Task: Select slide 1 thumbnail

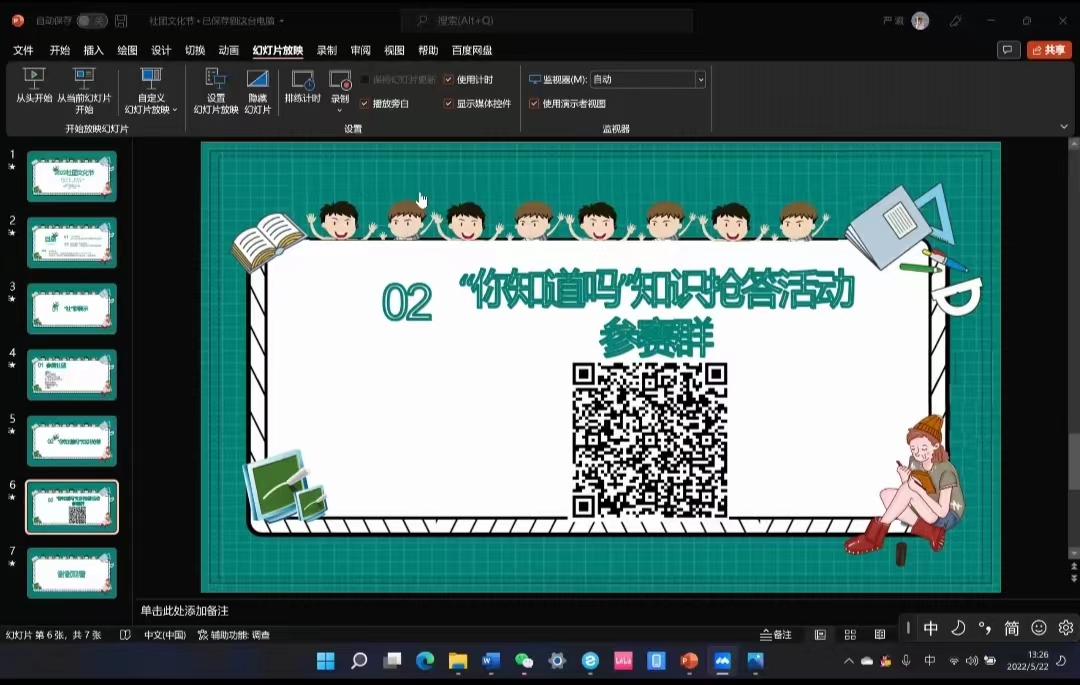Action: pyautogui.click(x=72, y=177)
